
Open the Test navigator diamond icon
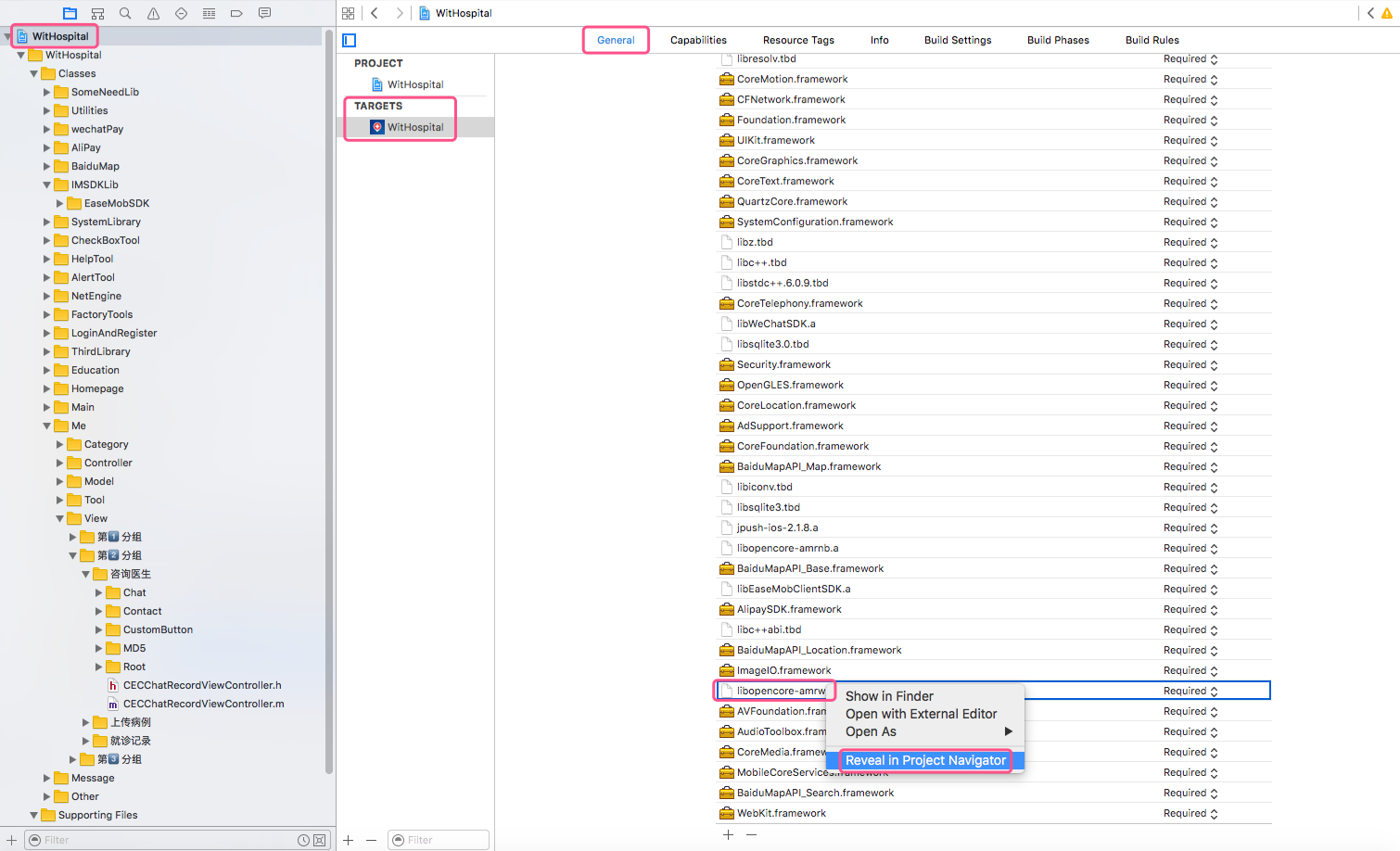[x=181, y=13]
